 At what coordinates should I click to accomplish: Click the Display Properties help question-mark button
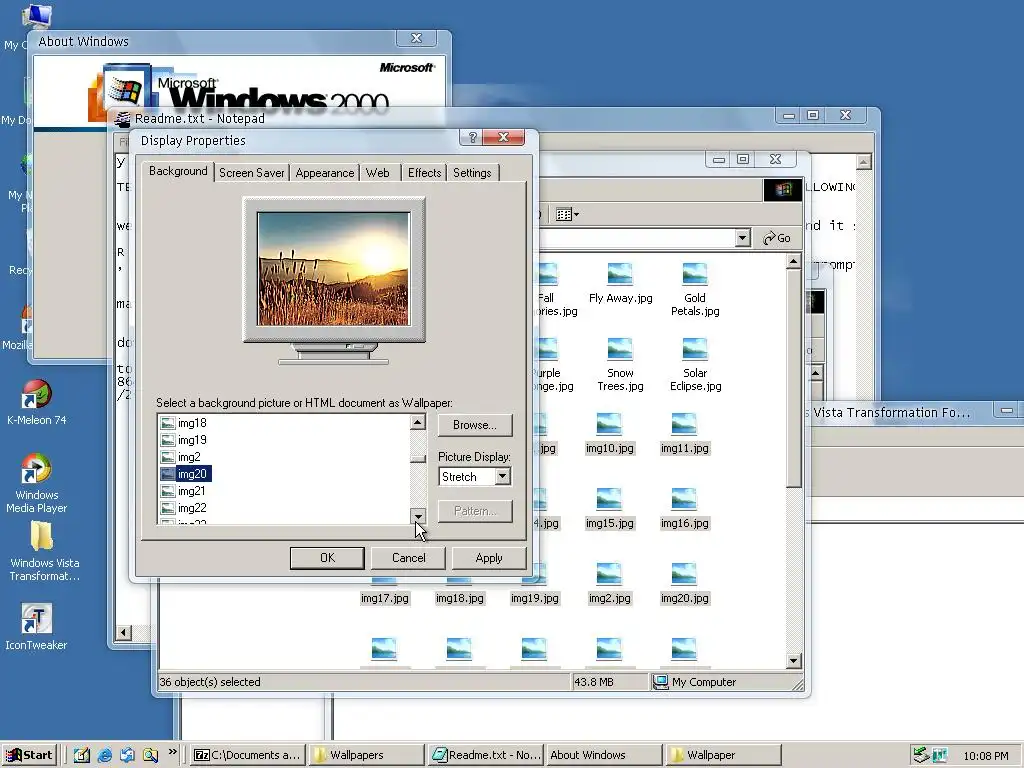(472, 137)
